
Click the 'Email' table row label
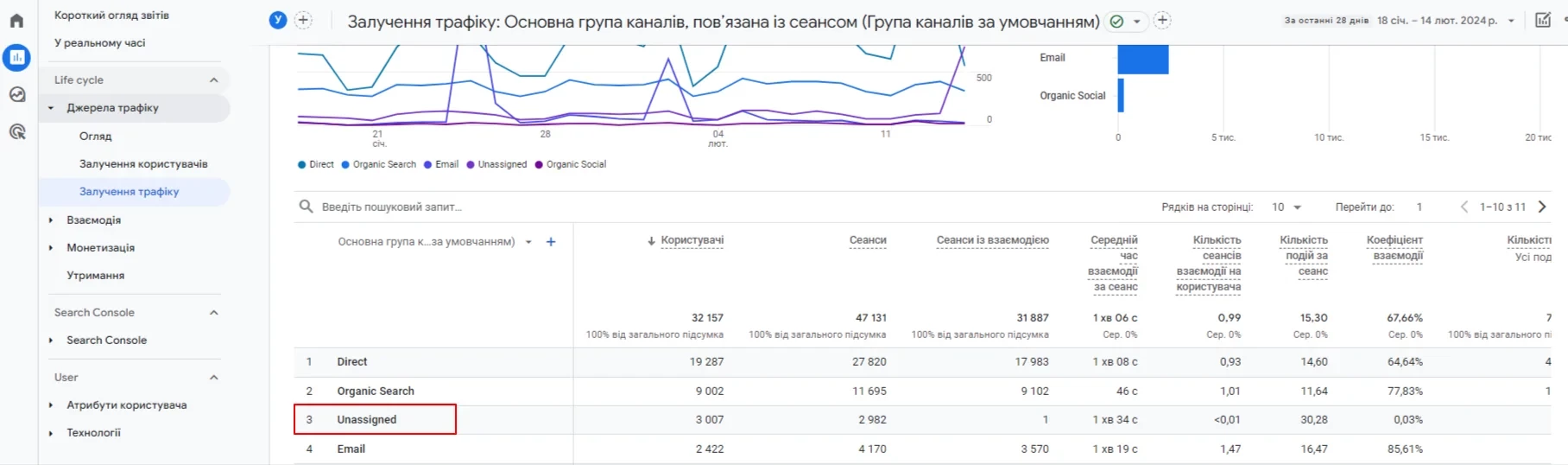pyautogui.click(x=351, y=449)
